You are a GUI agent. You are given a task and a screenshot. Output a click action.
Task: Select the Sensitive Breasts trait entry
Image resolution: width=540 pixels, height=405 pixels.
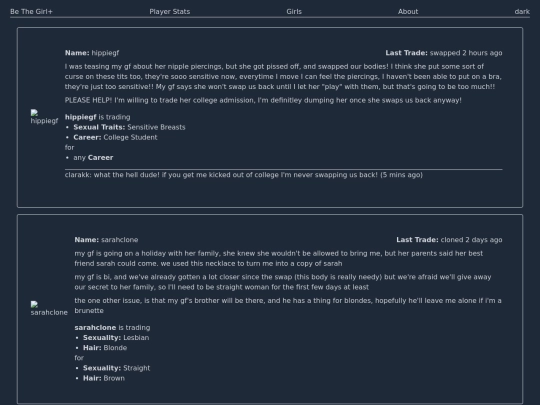(129, 127)
